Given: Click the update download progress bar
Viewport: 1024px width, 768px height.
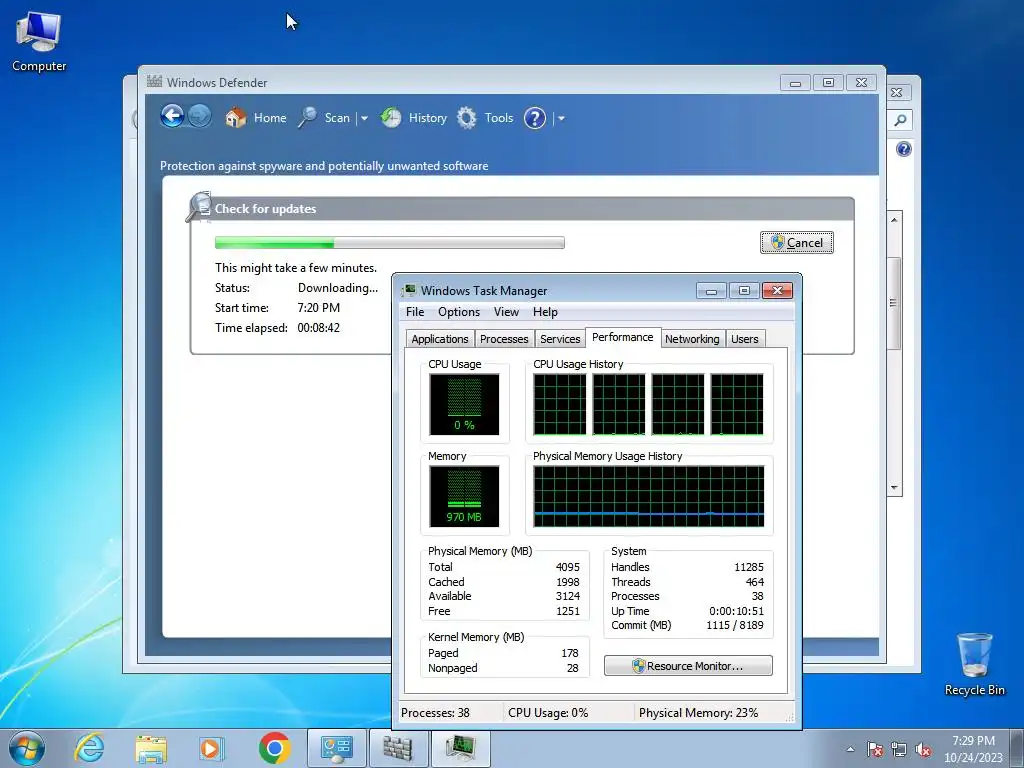Looking at the screenshot, I should point(390,243).
